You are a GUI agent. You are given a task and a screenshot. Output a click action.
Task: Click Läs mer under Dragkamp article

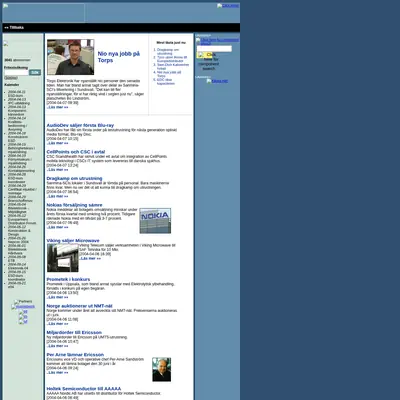(x=57, y=196)
